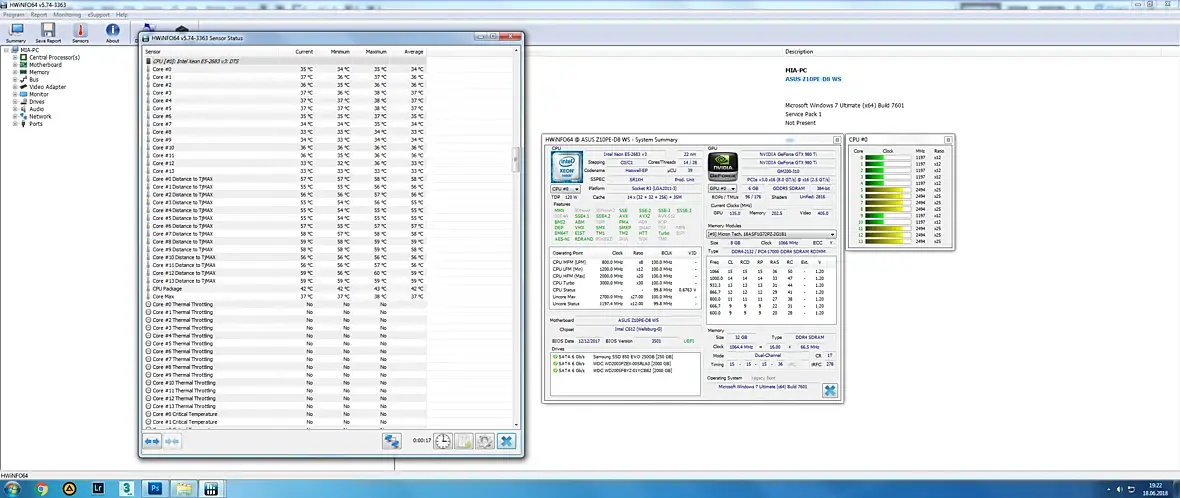
Task: Open the Report menu
Action: [x=38, y=14]
